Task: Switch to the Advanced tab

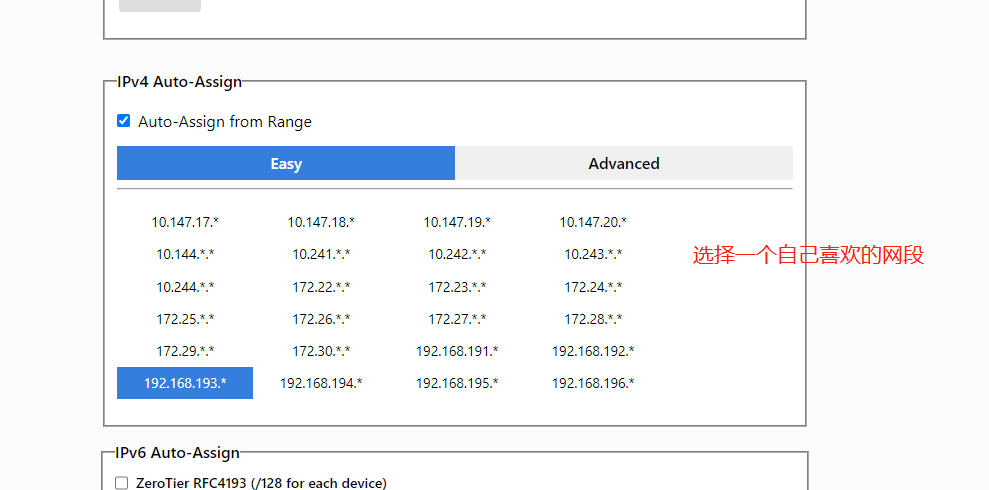Action: (x=624, y=163)
